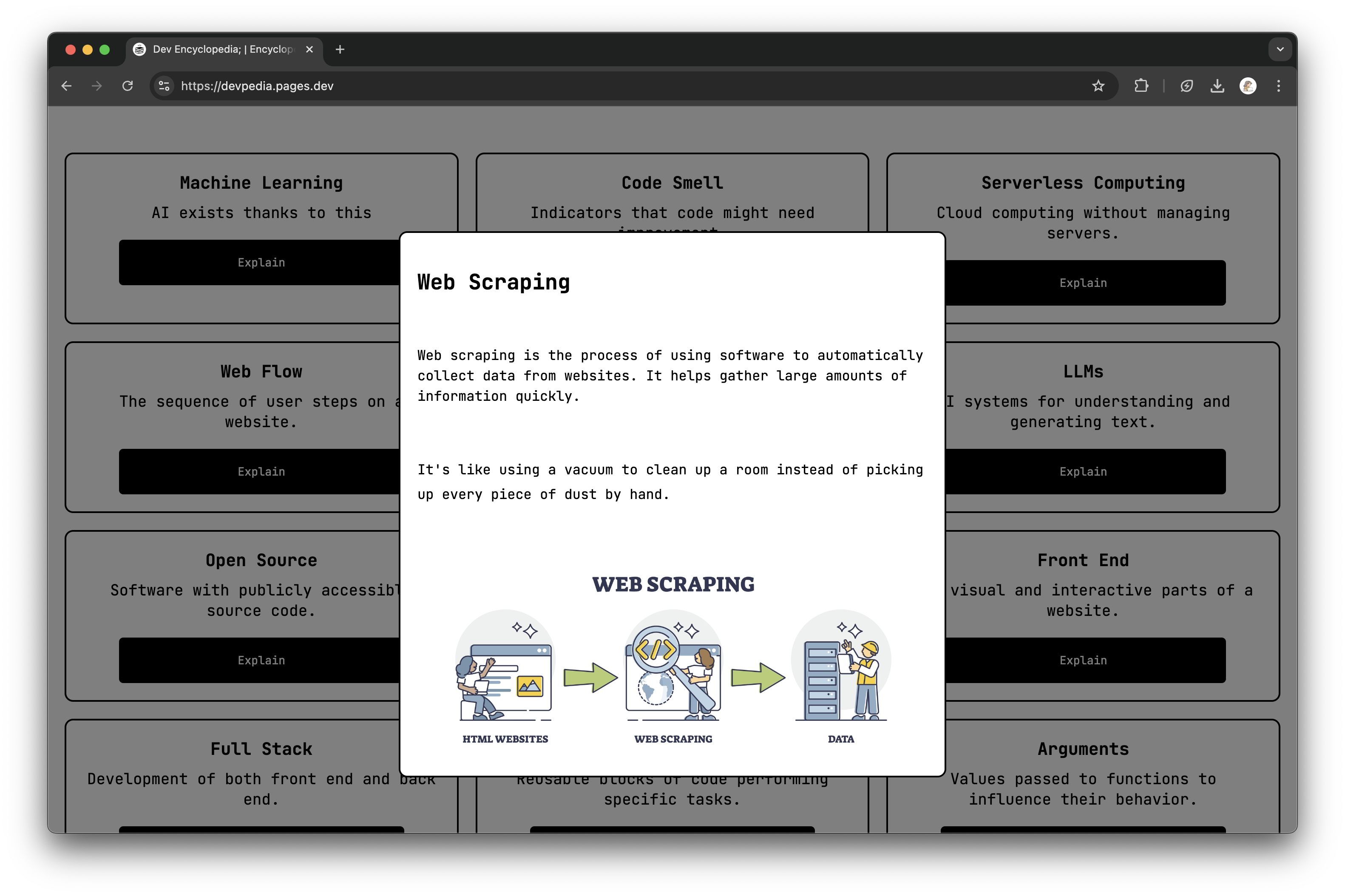Click the Explain button for Serverless Computing
The height and width of the screenshot is (896, 1345).
[x=1083, y=282]
